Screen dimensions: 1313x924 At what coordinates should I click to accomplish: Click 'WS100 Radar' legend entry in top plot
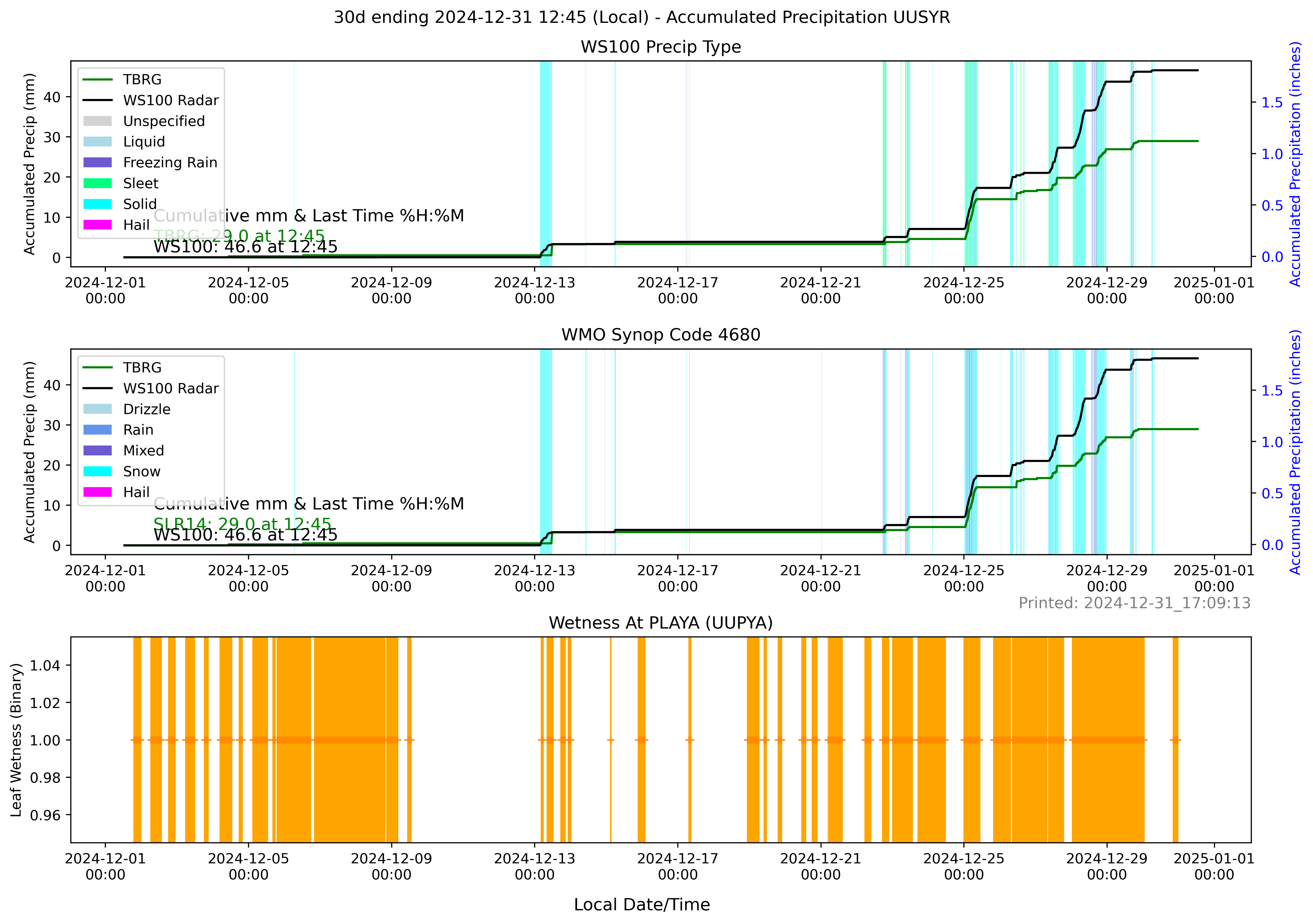(151, 101)
